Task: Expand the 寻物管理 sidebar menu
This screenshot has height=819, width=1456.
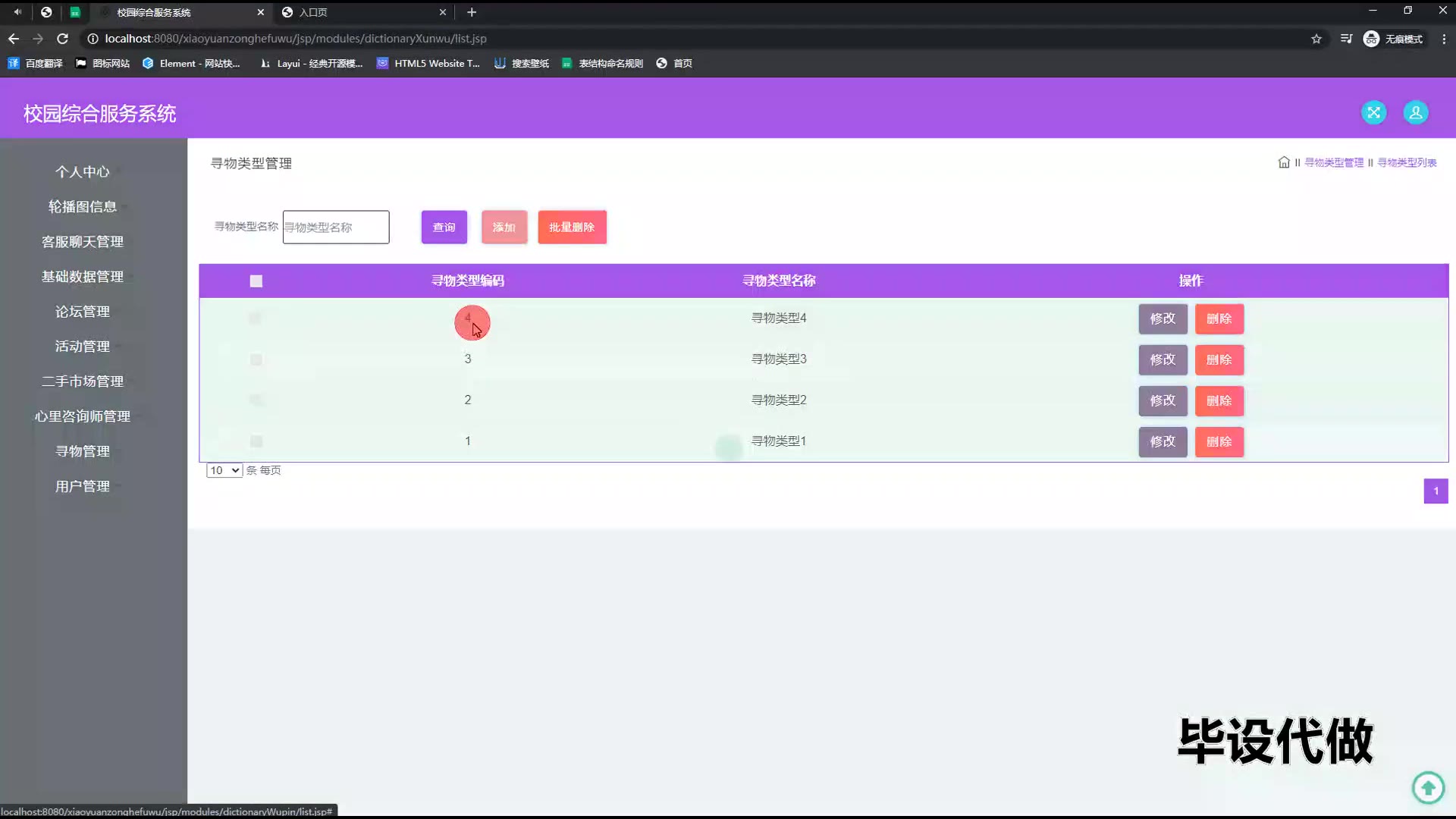Action: (83, 451)
